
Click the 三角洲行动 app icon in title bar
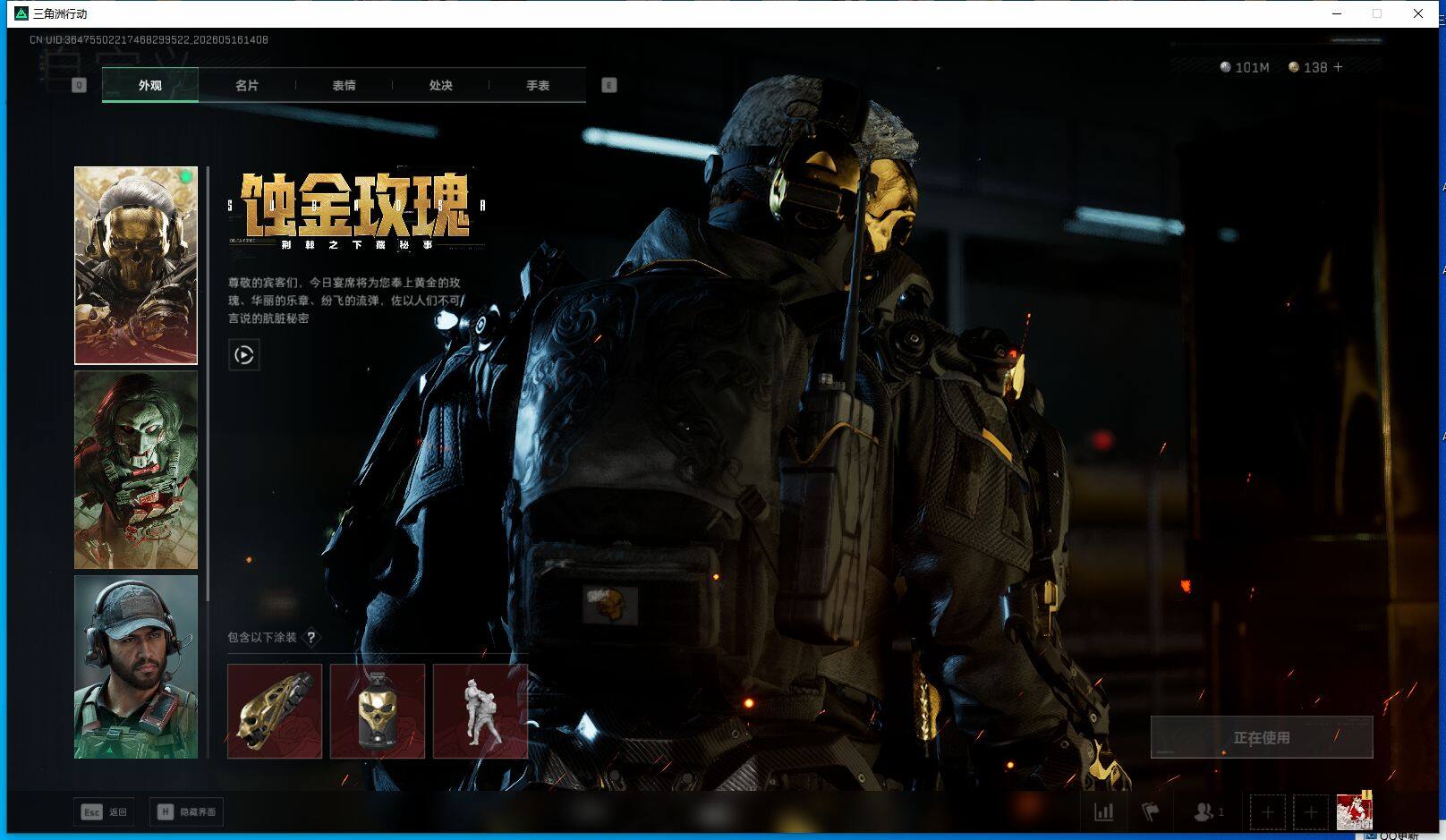tap(21, 13)
